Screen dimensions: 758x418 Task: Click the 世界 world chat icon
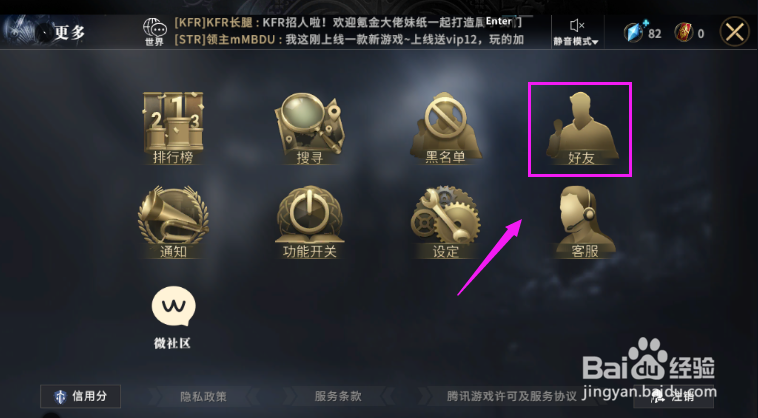point(154,31)
